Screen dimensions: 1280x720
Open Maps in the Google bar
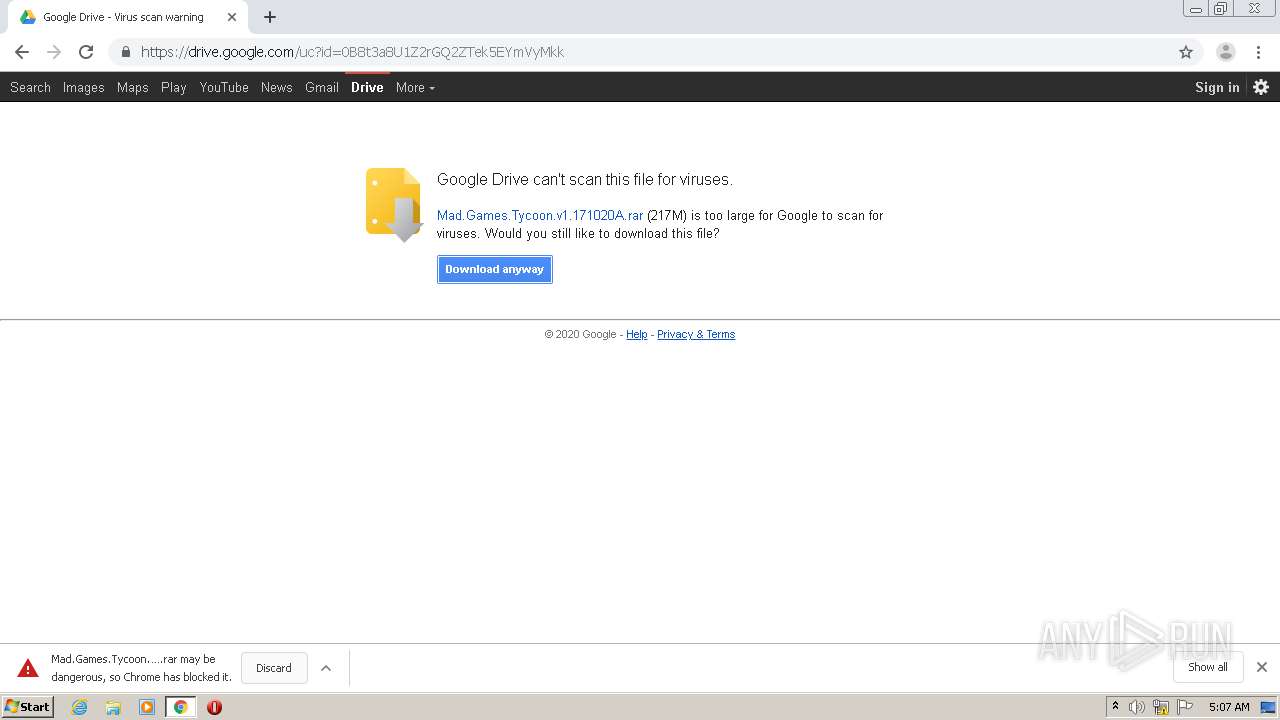132,87
